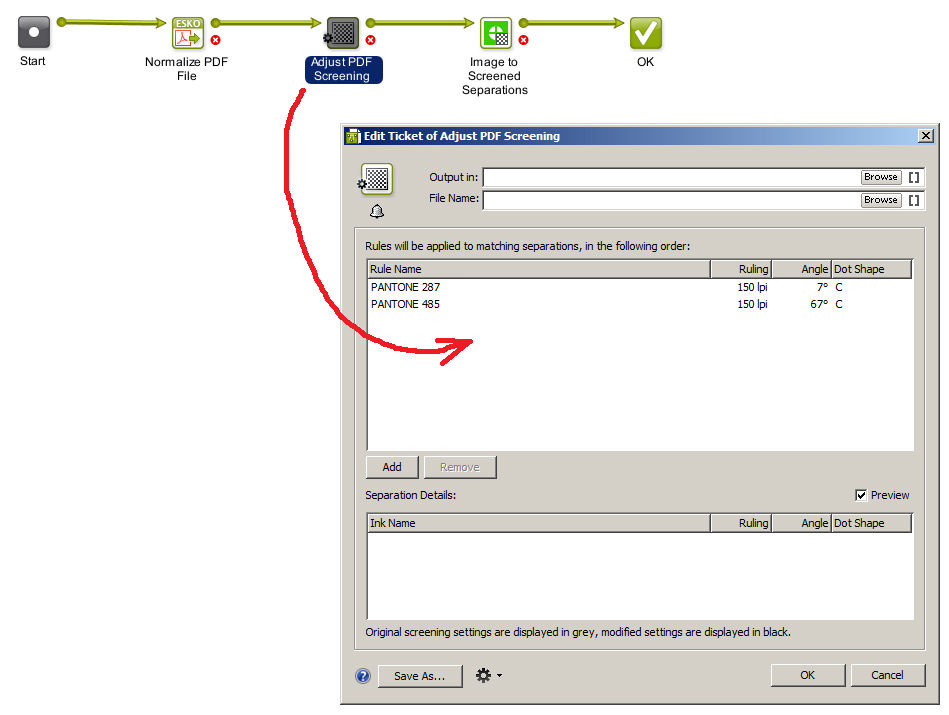Click the Ink Name column header
This screenshot has width=949, height=715.
coord(539,523)
